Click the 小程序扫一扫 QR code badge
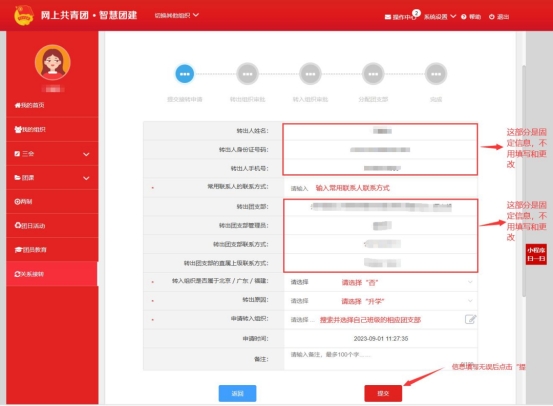Viewport: 553px width, 406px height. click(536, 254)
